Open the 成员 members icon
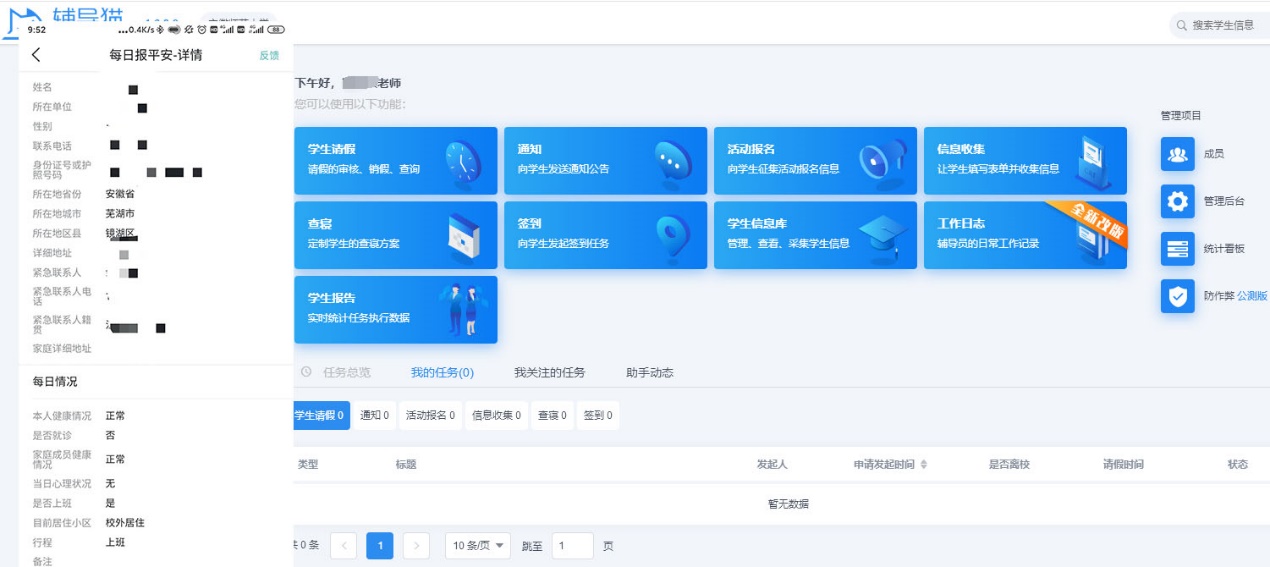 (1177, 154)
